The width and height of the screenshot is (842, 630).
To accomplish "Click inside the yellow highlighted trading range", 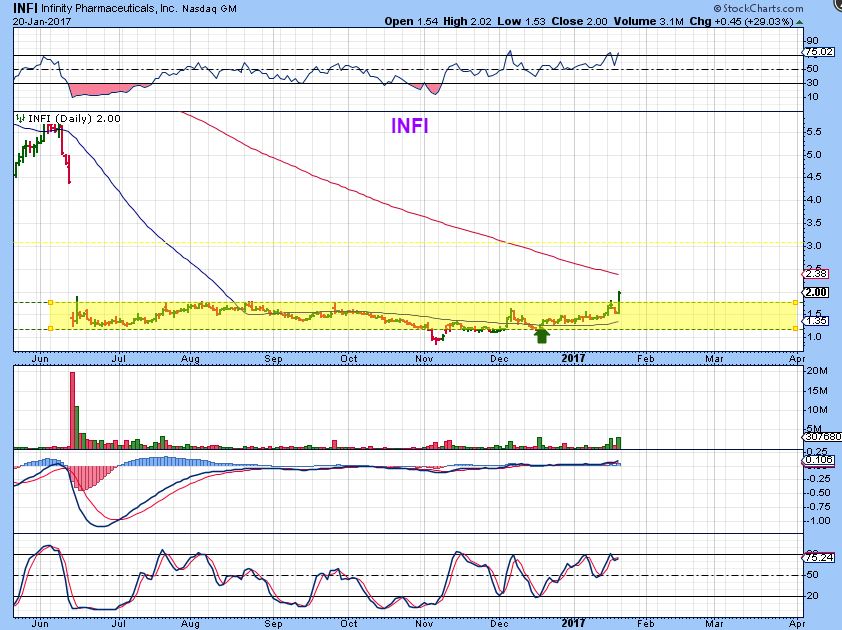I will pyautogui.click(x=400, y=314).
